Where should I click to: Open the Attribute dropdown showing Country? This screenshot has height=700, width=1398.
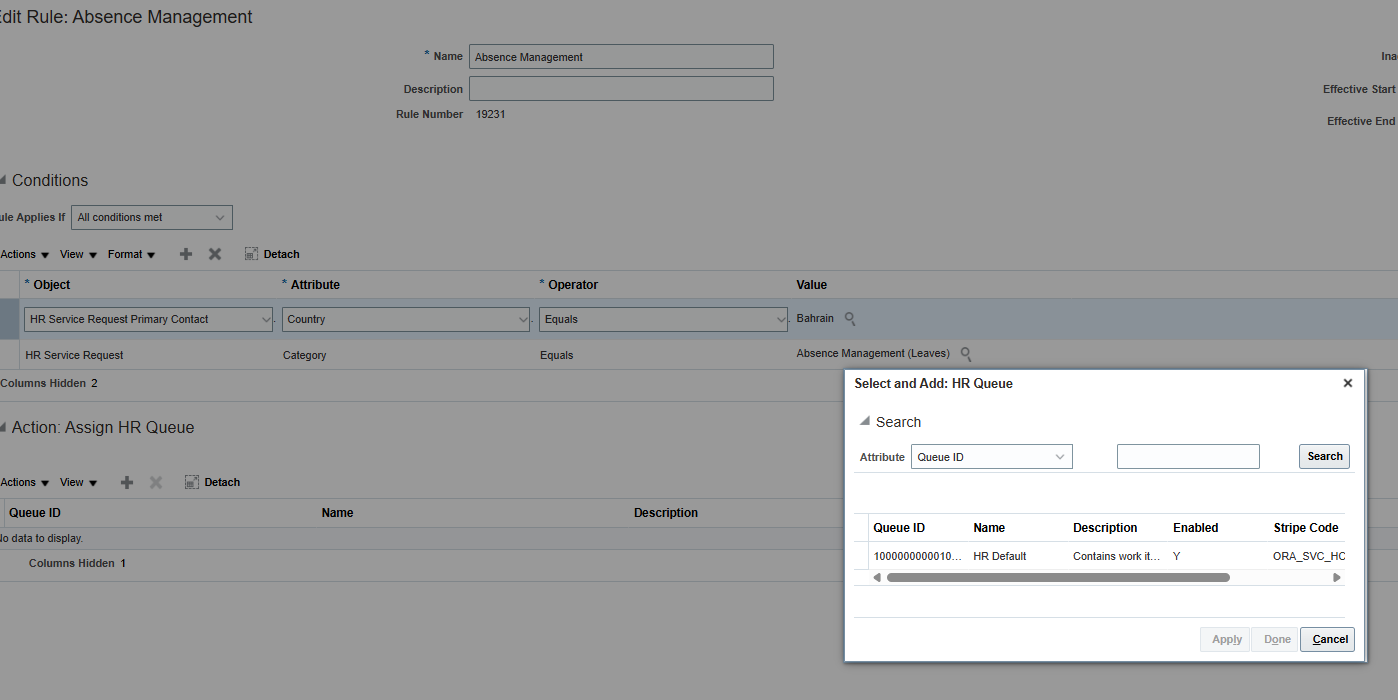406,319
